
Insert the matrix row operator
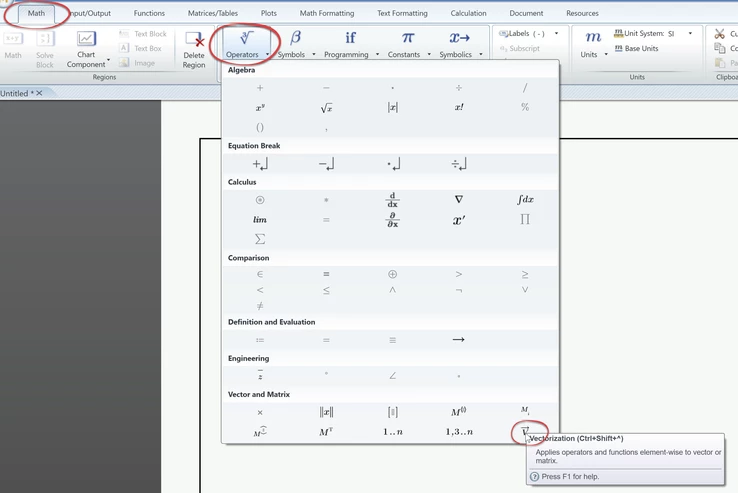[260, 432]
